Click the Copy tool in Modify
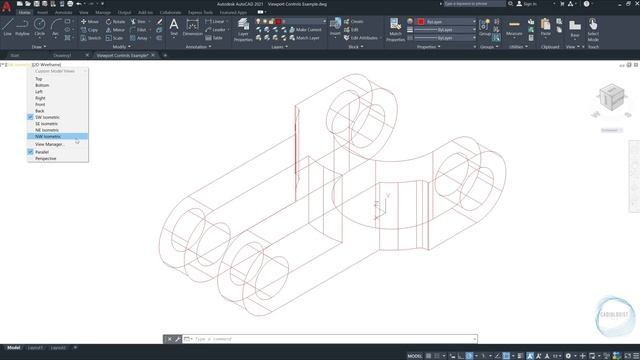The height and width of the screenshot is (360, 640). click(89, 30)
